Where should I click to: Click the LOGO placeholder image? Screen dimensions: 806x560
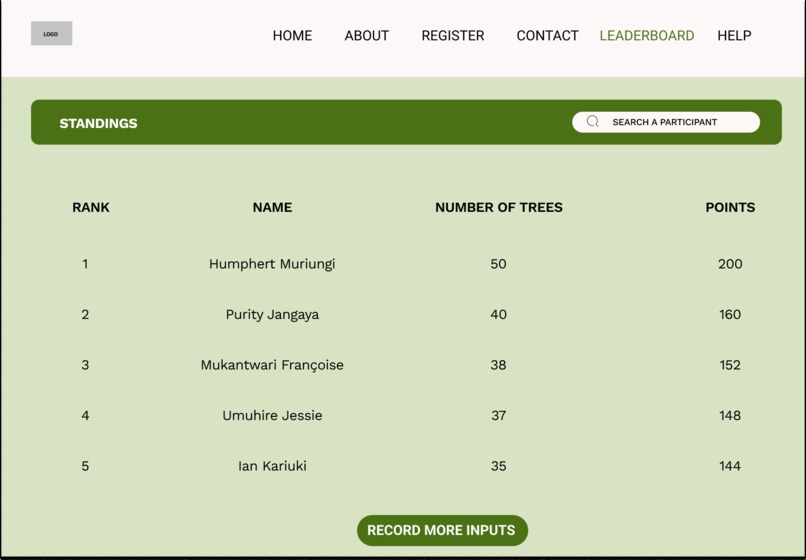point(51,33)
